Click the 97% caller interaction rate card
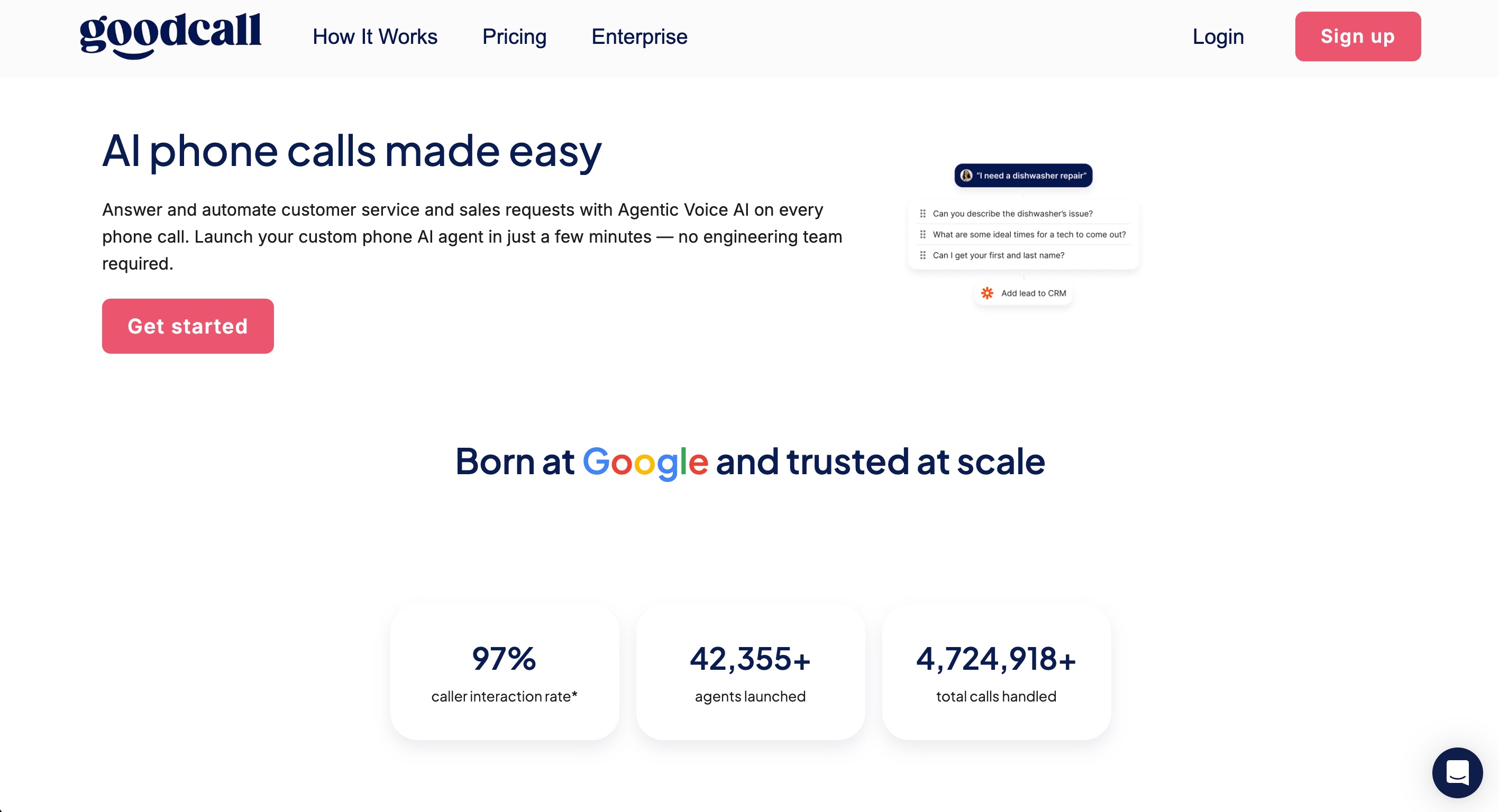 505,672
